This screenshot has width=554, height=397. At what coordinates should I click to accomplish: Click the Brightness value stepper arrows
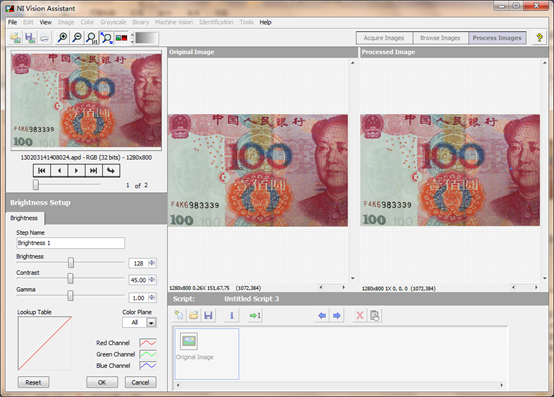pos(152,263)
